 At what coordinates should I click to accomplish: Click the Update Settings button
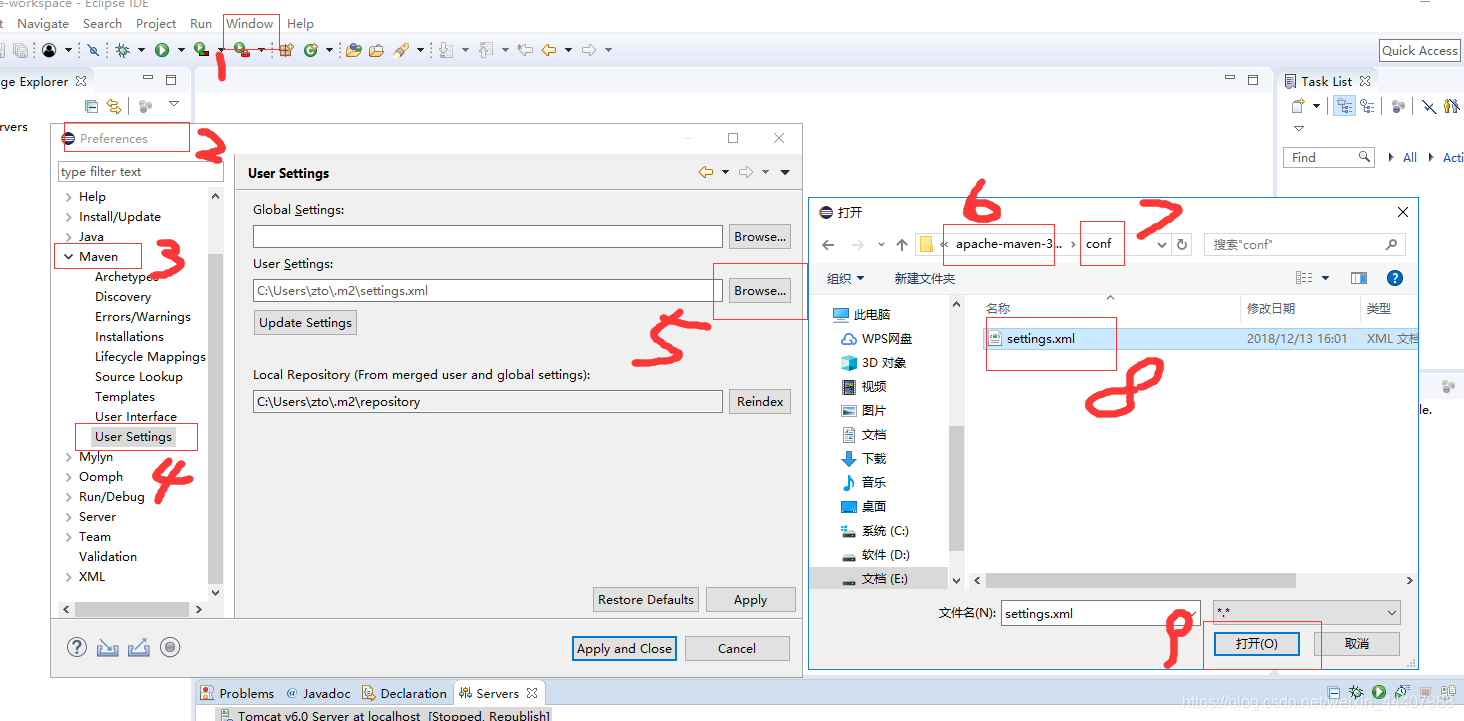[x=305, y=323]
